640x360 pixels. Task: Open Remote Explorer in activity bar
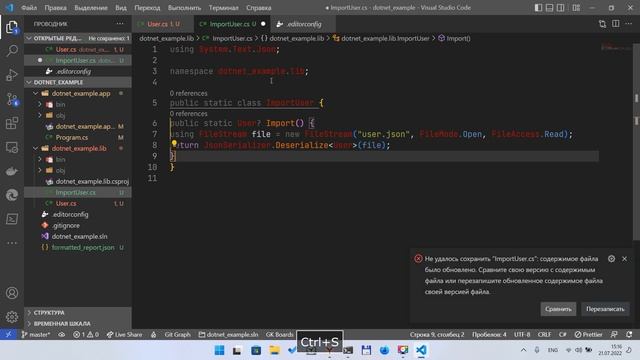click(x=12, y=147)
